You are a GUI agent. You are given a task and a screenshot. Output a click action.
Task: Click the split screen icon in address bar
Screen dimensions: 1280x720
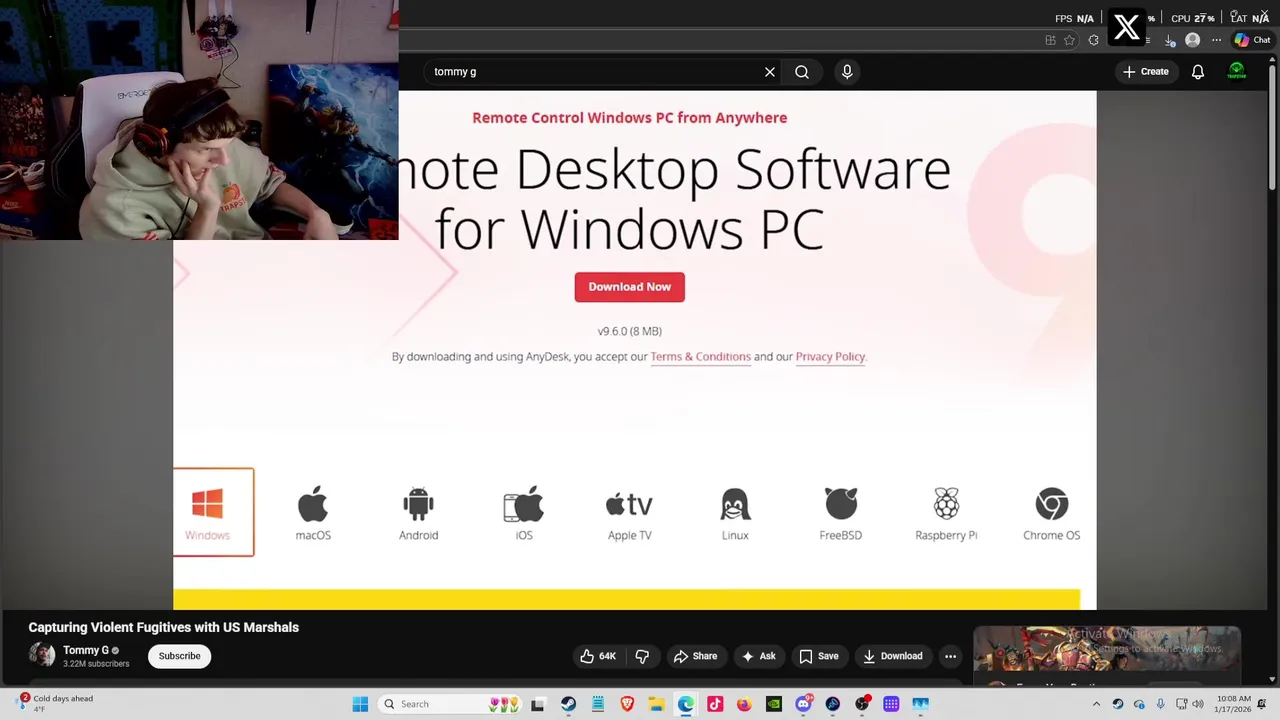(x=1050, y=40)
